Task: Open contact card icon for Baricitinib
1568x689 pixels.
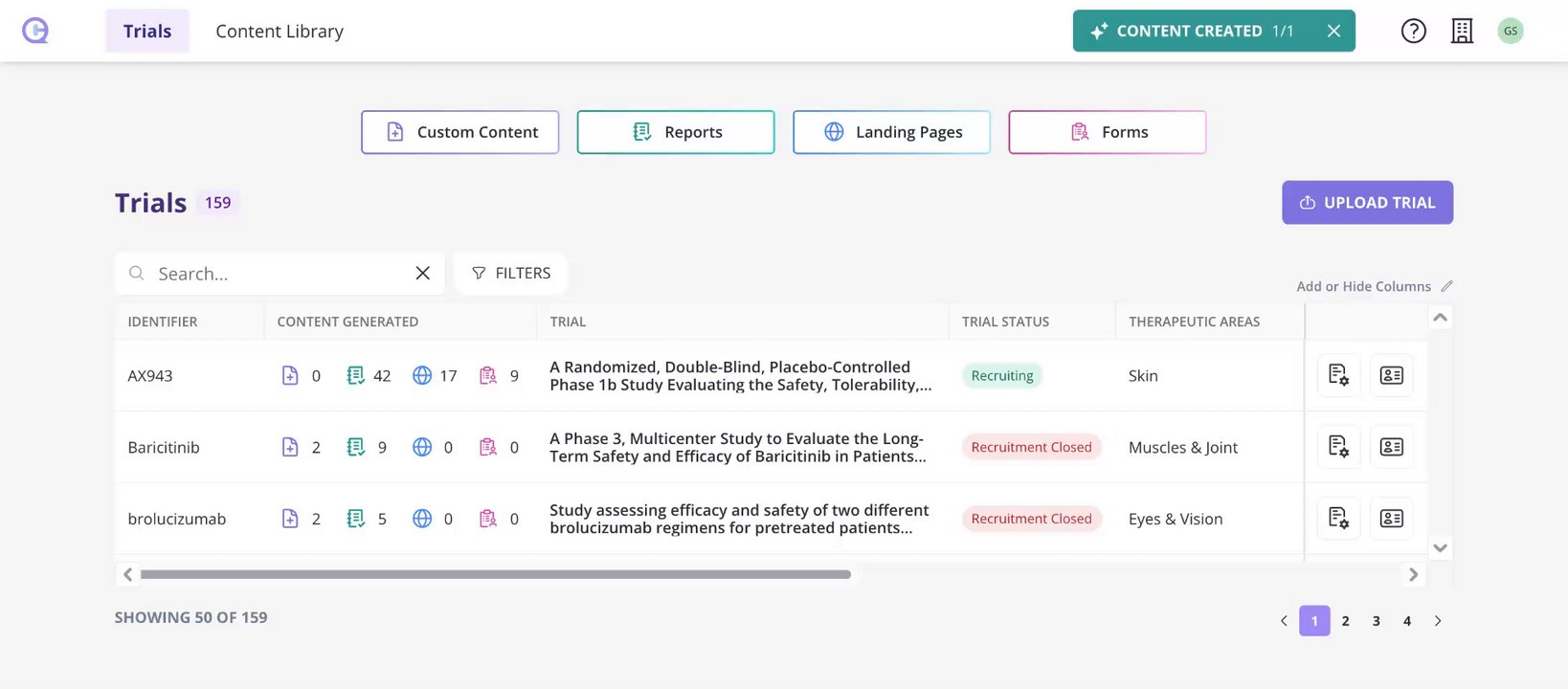Action: pos(1391,447)
